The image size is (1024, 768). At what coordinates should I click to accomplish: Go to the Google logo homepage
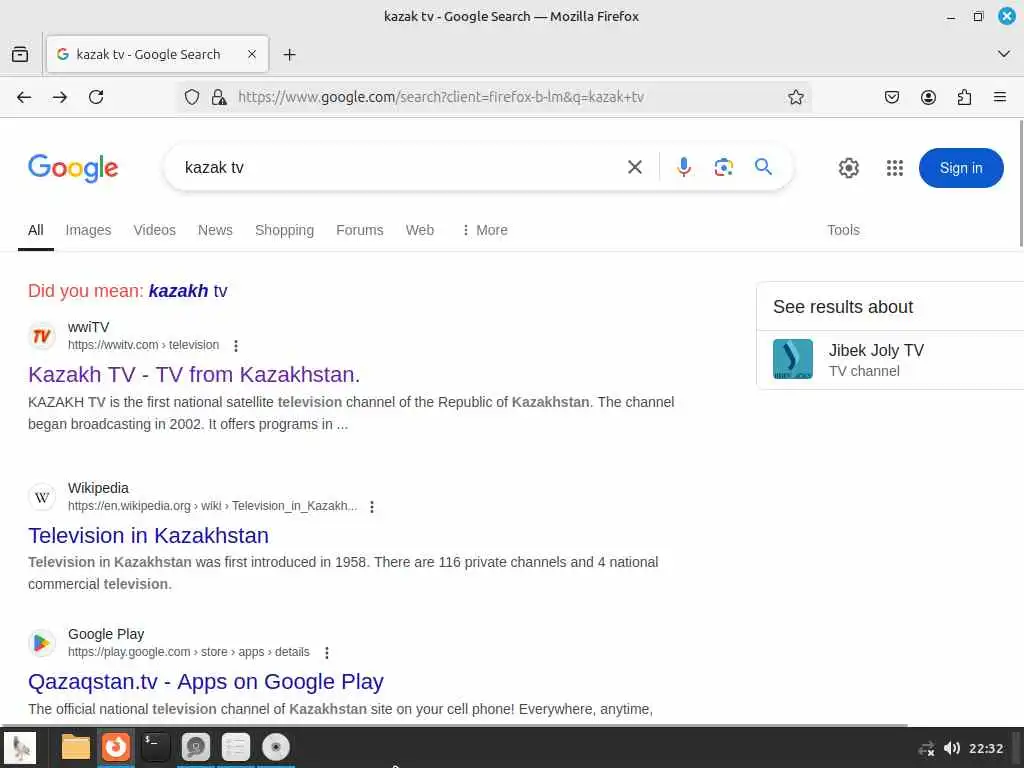[73, 168]
